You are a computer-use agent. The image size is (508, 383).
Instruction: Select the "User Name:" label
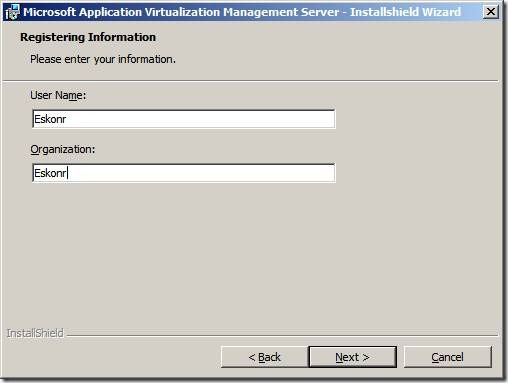coord(58,95)
